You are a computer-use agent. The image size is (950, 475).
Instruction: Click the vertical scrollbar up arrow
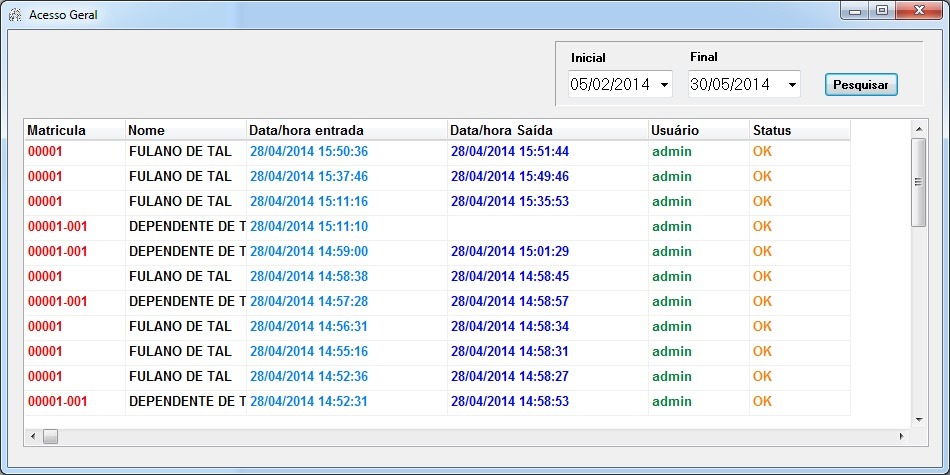(918, 128)
